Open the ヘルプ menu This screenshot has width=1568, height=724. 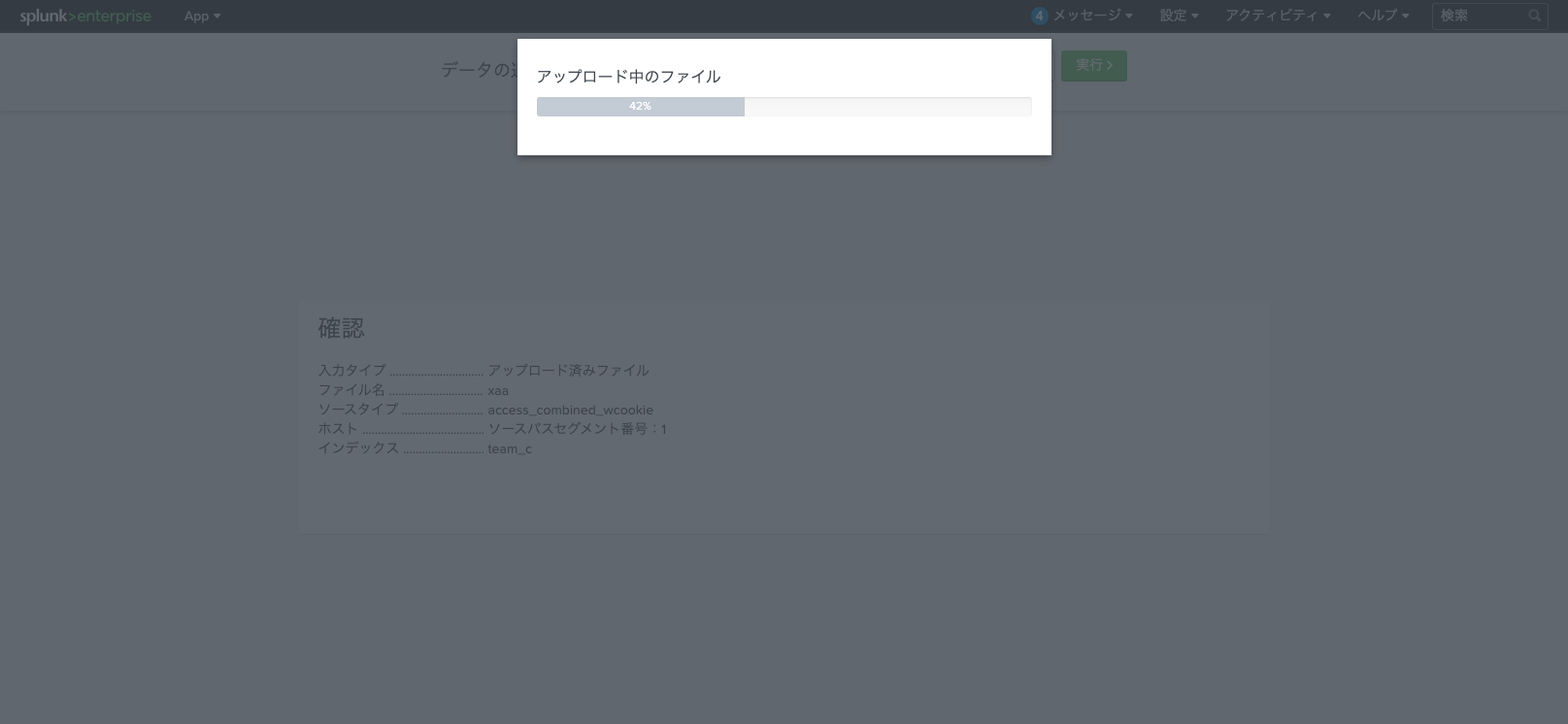point(1384,16)
